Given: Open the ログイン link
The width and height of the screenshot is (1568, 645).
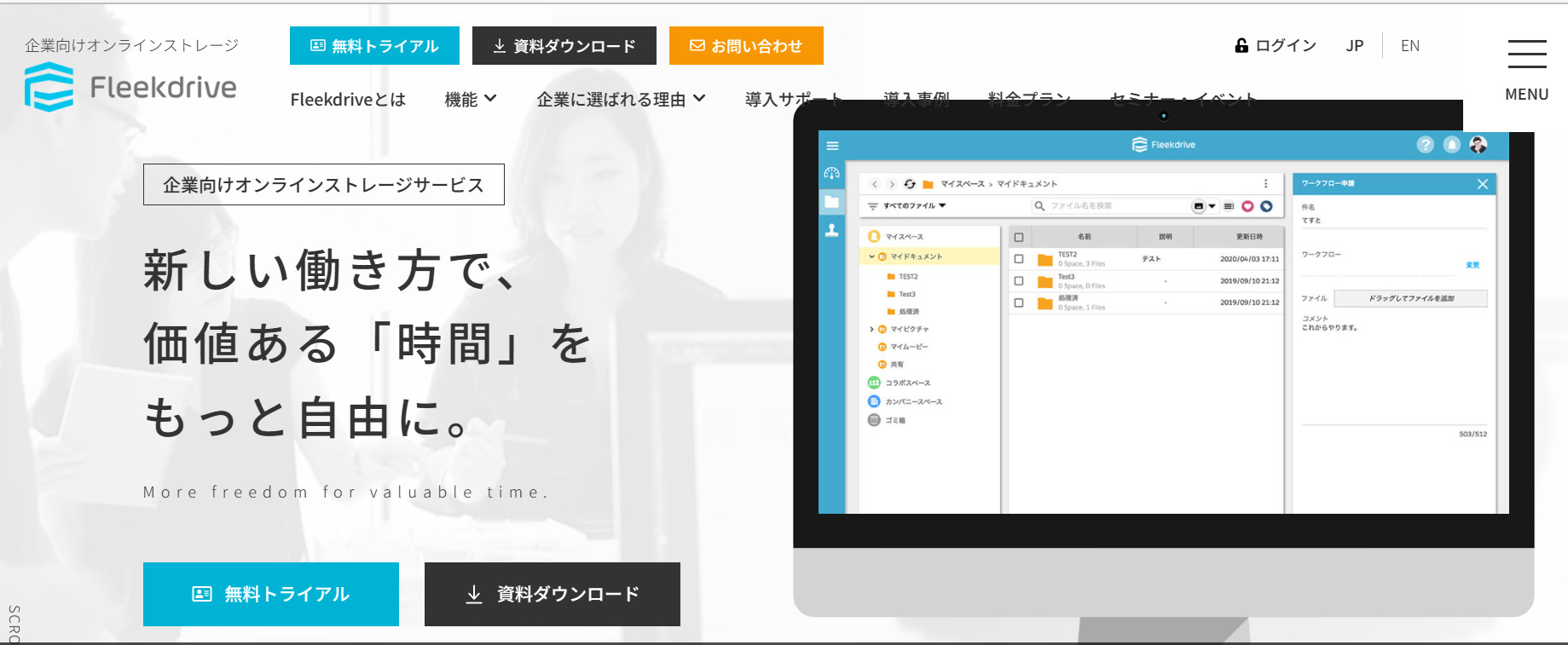Looking at the screenshot, I should [x=1276, y=46].
